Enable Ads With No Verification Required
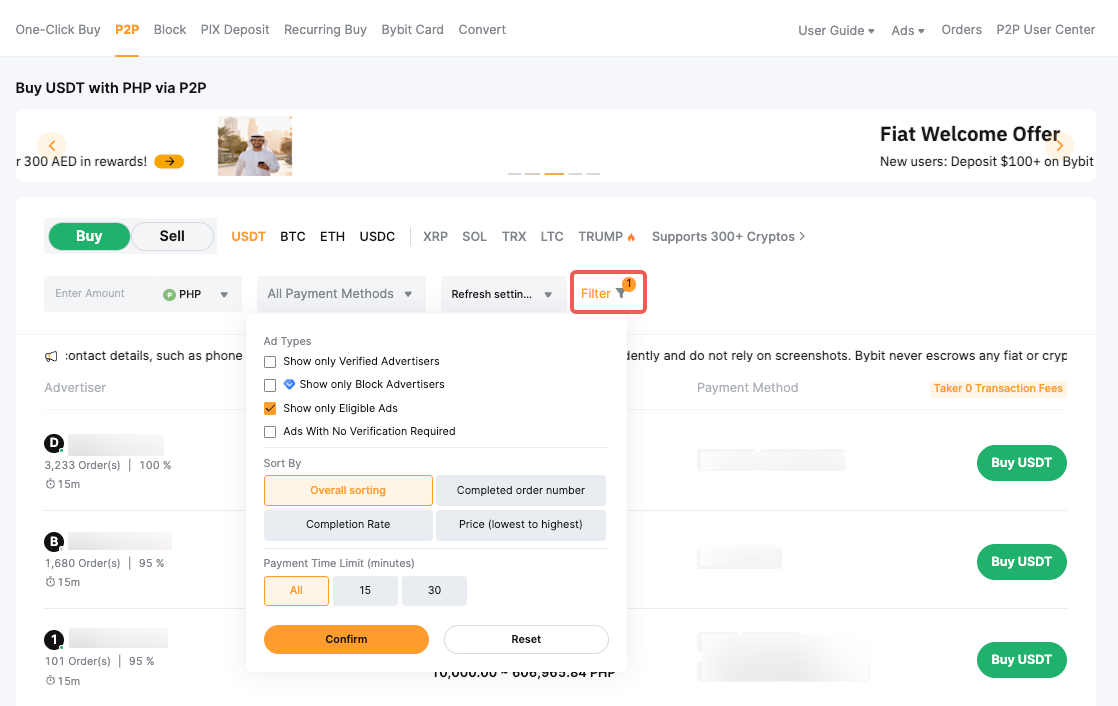Screen dimensions: 1118x706 pyautogui.click(x=270, y=431)
